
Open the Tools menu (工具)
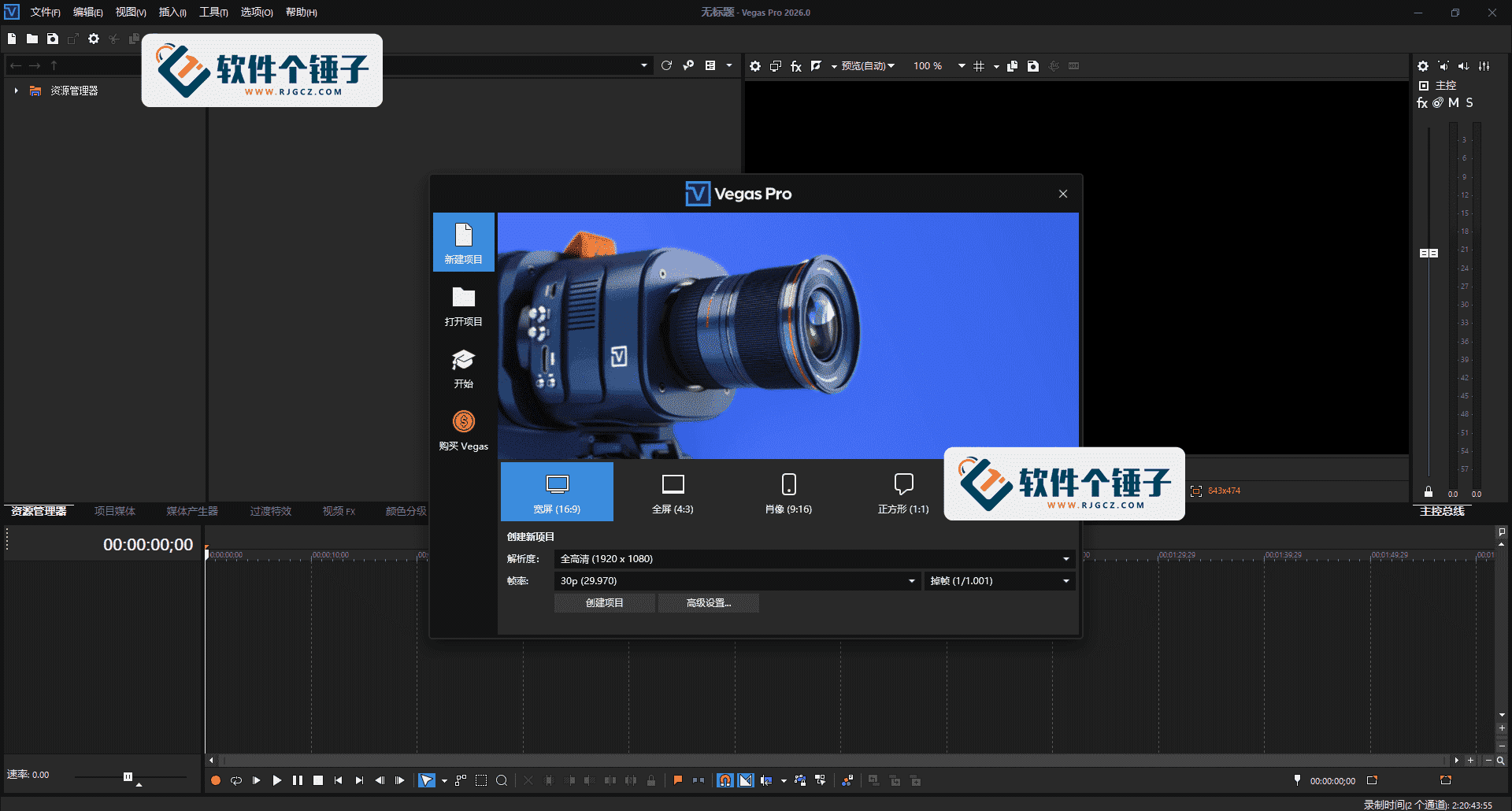(x=213, y=12)
